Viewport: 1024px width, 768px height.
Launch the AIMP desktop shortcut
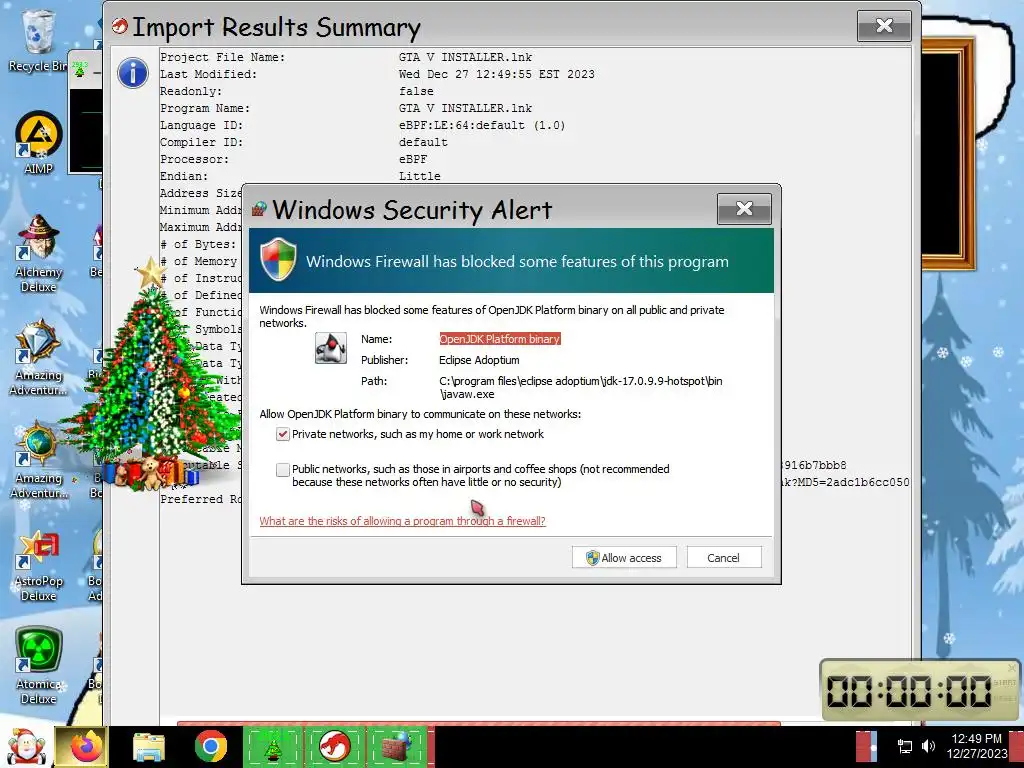click(x=39, y=142)
